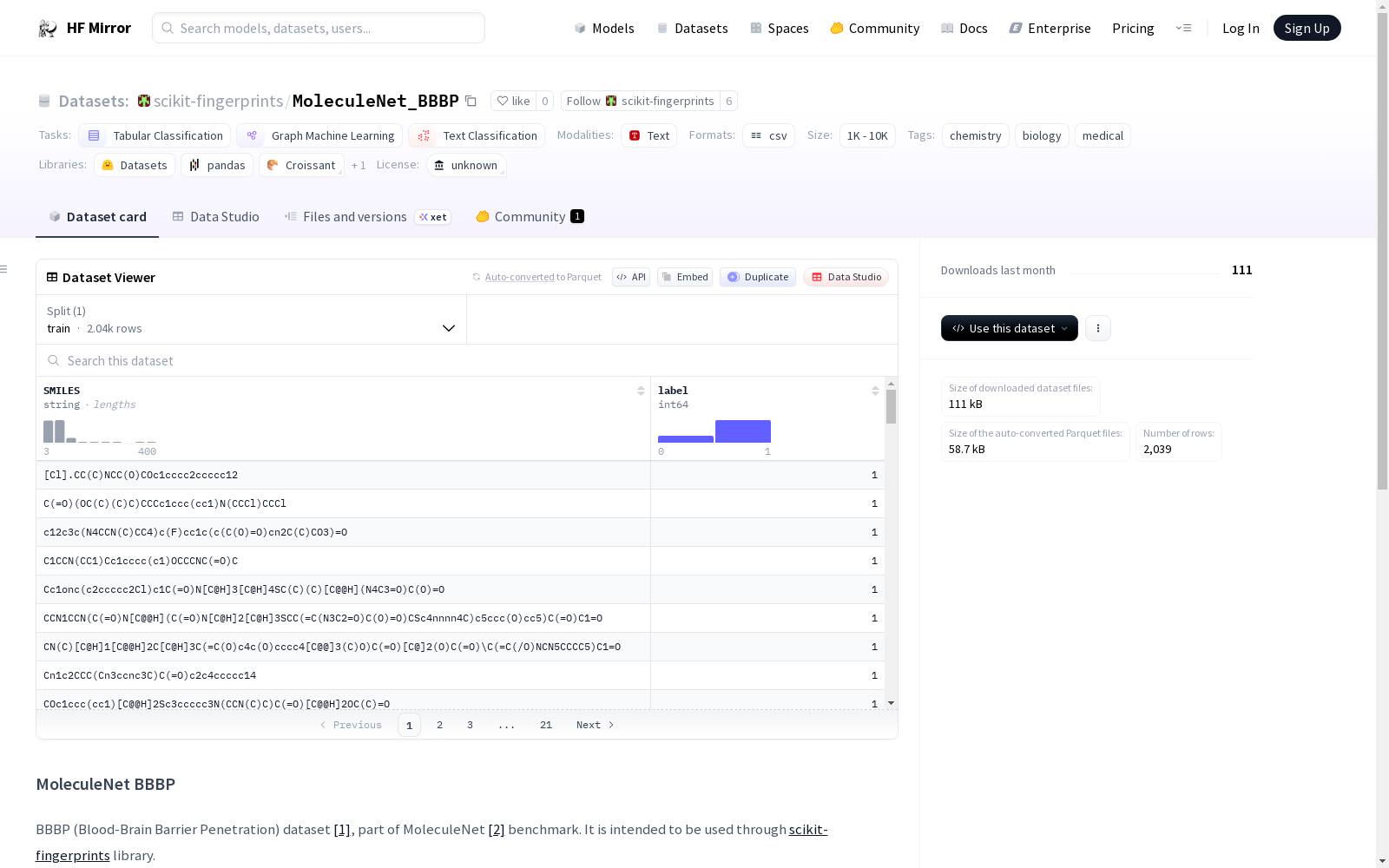Click the Dataset Viewer table icon
The image size is (1389, 868).
(52, 278)
